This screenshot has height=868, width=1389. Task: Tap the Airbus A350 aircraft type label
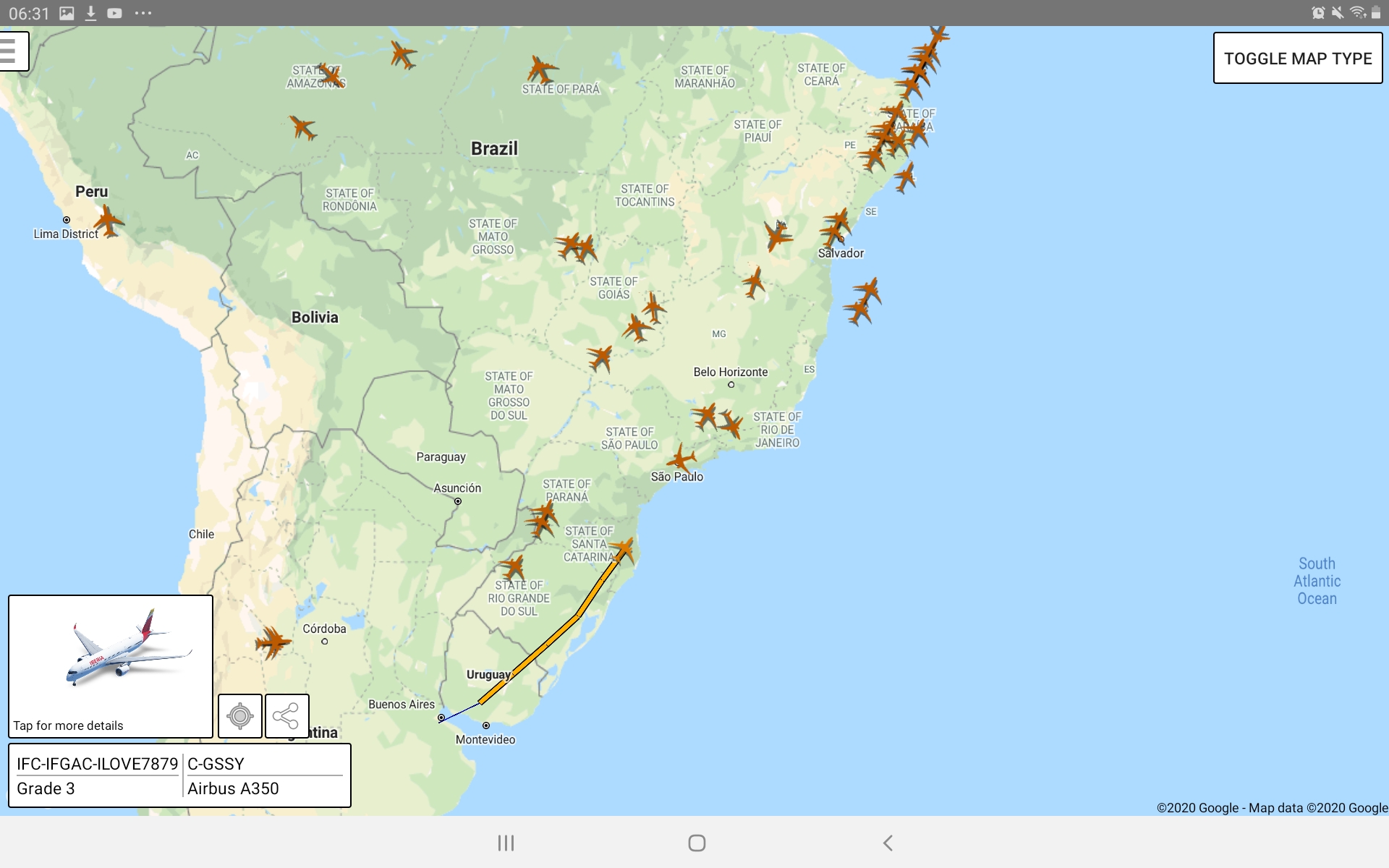233,788
